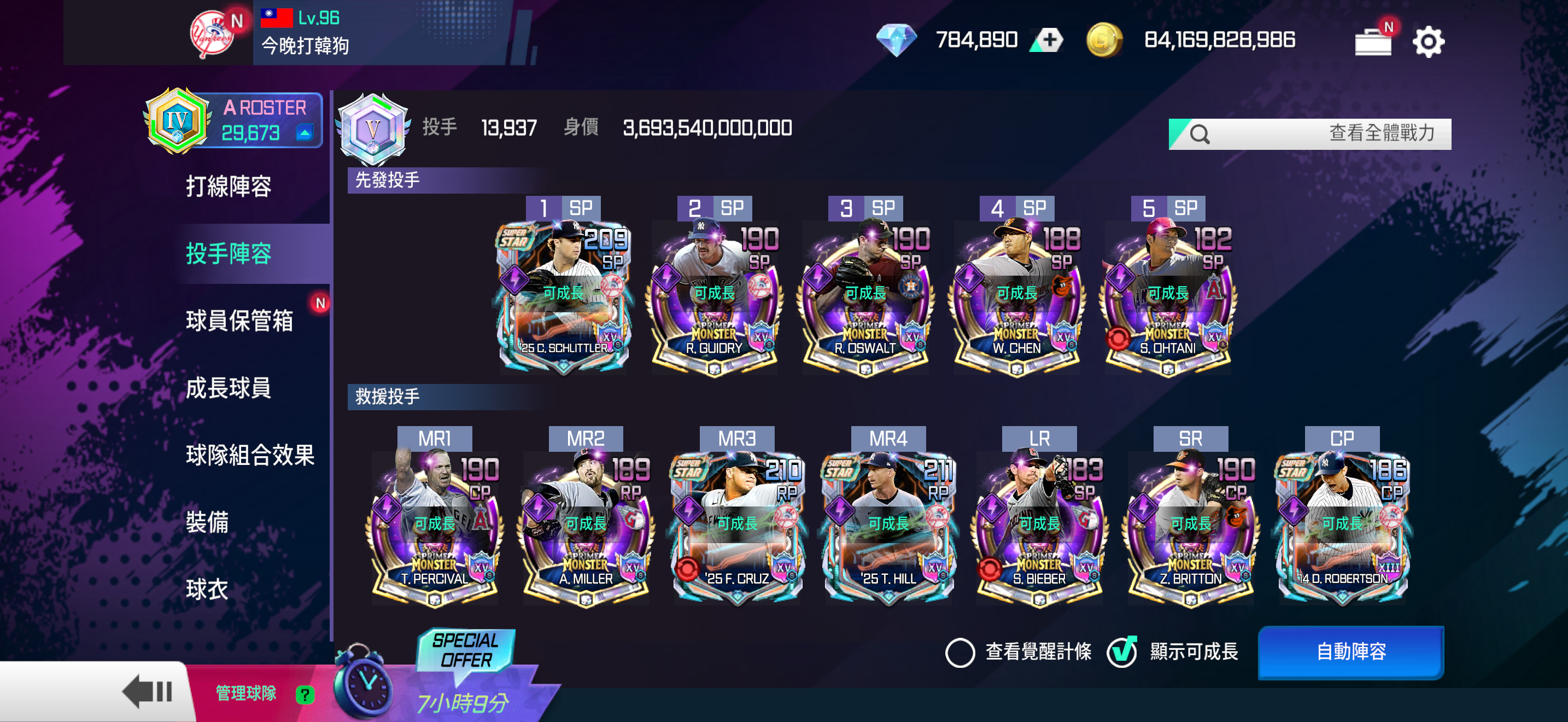Toggle 查看覺醒計條 radio option

tap(959, 652)
